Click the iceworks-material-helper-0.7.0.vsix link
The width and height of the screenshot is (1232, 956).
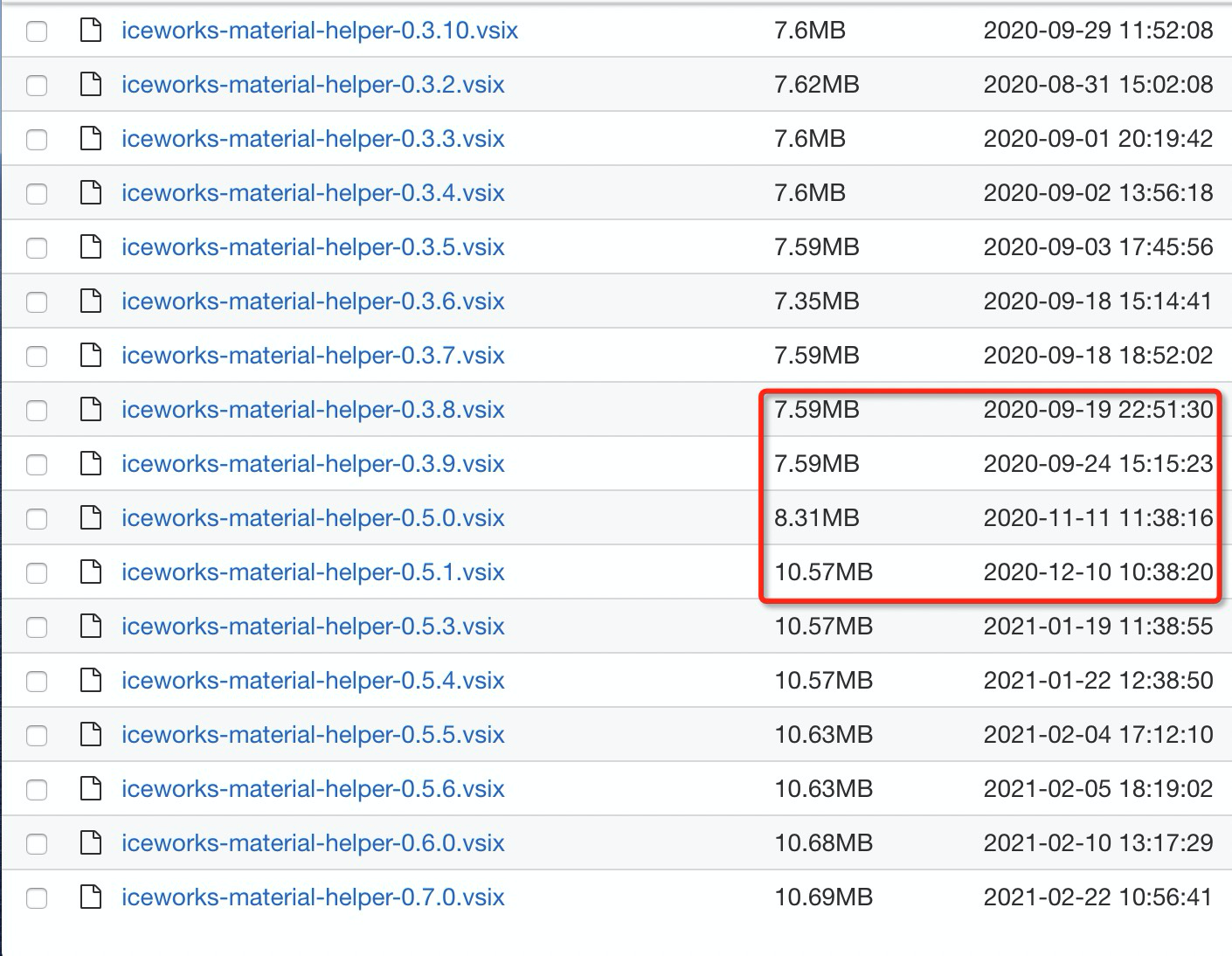point(313,897)
